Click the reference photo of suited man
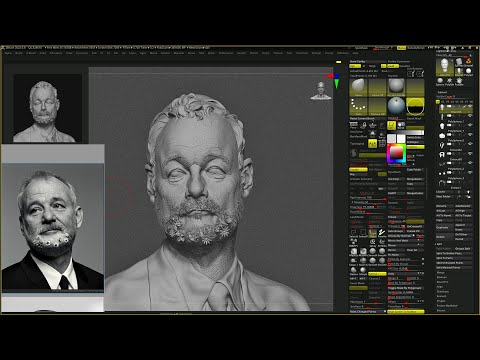Viewport: 480px width, 360px height. tap(53, 228)
